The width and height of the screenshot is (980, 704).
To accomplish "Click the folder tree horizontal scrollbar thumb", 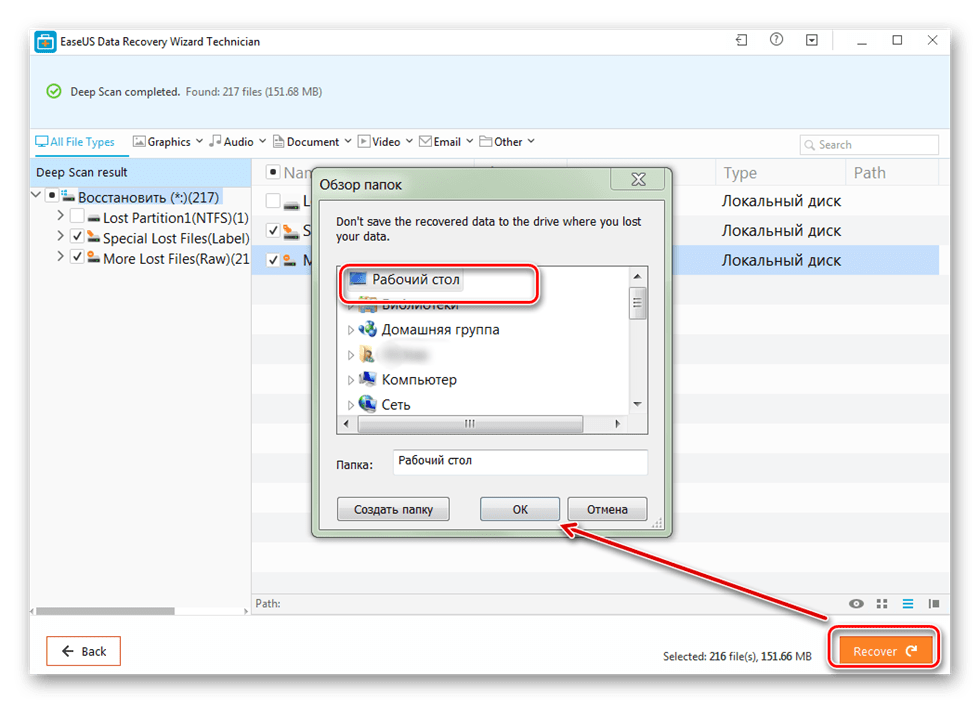I will 470,424.
